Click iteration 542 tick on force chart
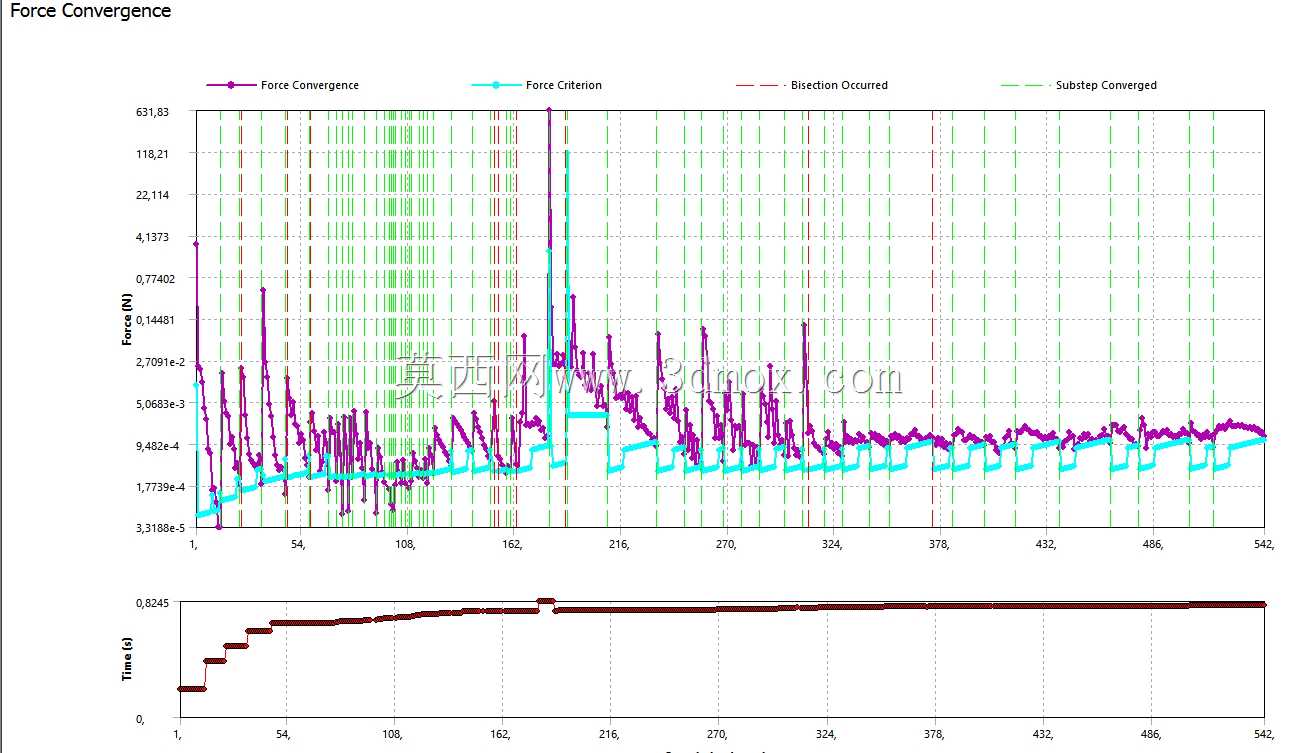This screenshot has width=1296, height=753. pyautogui.click(x=1264, y=544)
